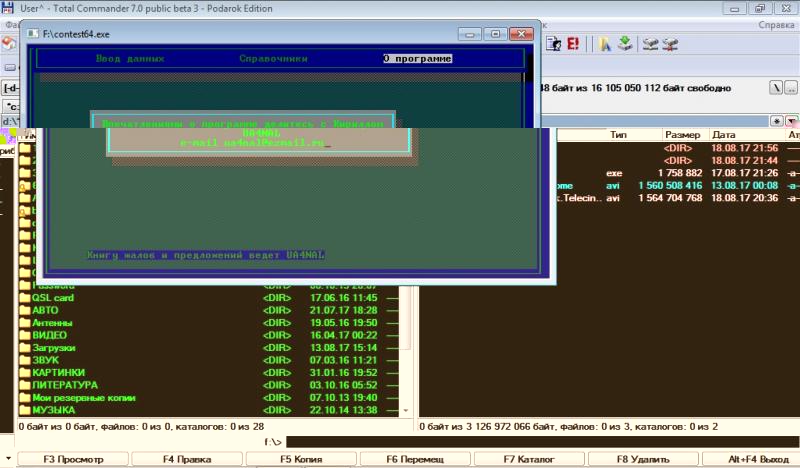Open Справка menu
Viewport: 800px width, 468px height.
pyautogui.click(x=777, y=25)
